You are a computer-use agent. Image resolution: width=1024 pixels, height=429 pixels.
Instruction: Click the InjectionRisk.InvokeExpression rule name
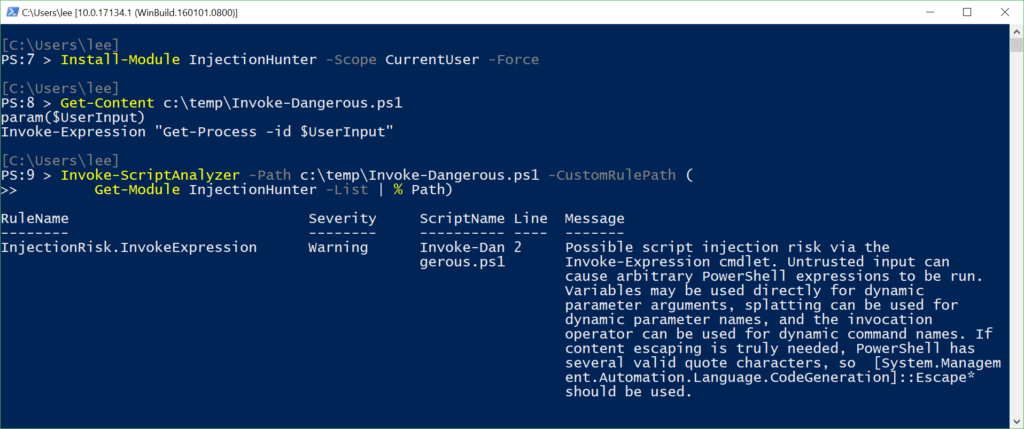point(128,247)
